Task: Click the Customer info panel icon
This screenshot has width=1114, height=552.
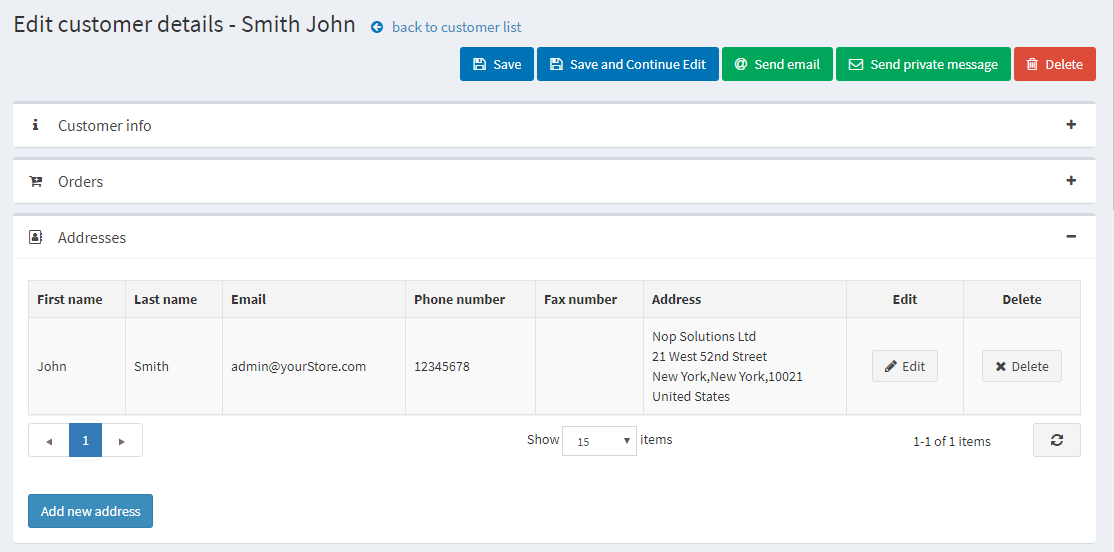Action: [36, 125]
